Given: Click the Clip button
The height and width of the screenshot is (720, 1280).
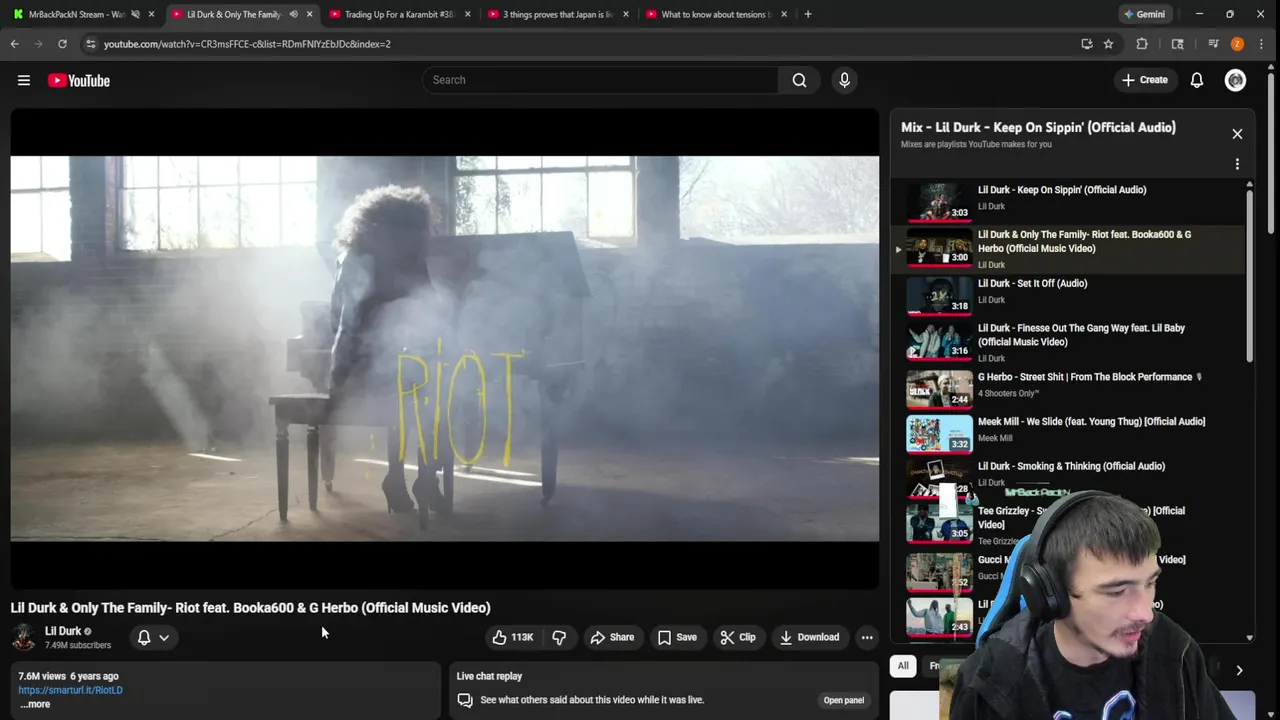Looking at the screenshot, I should (738, 637).
